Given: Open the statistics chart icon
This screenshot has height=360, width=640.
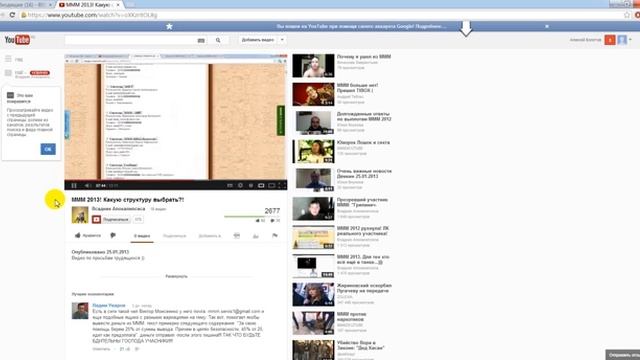Looking at the screenshot, I should tap(256, 236).
